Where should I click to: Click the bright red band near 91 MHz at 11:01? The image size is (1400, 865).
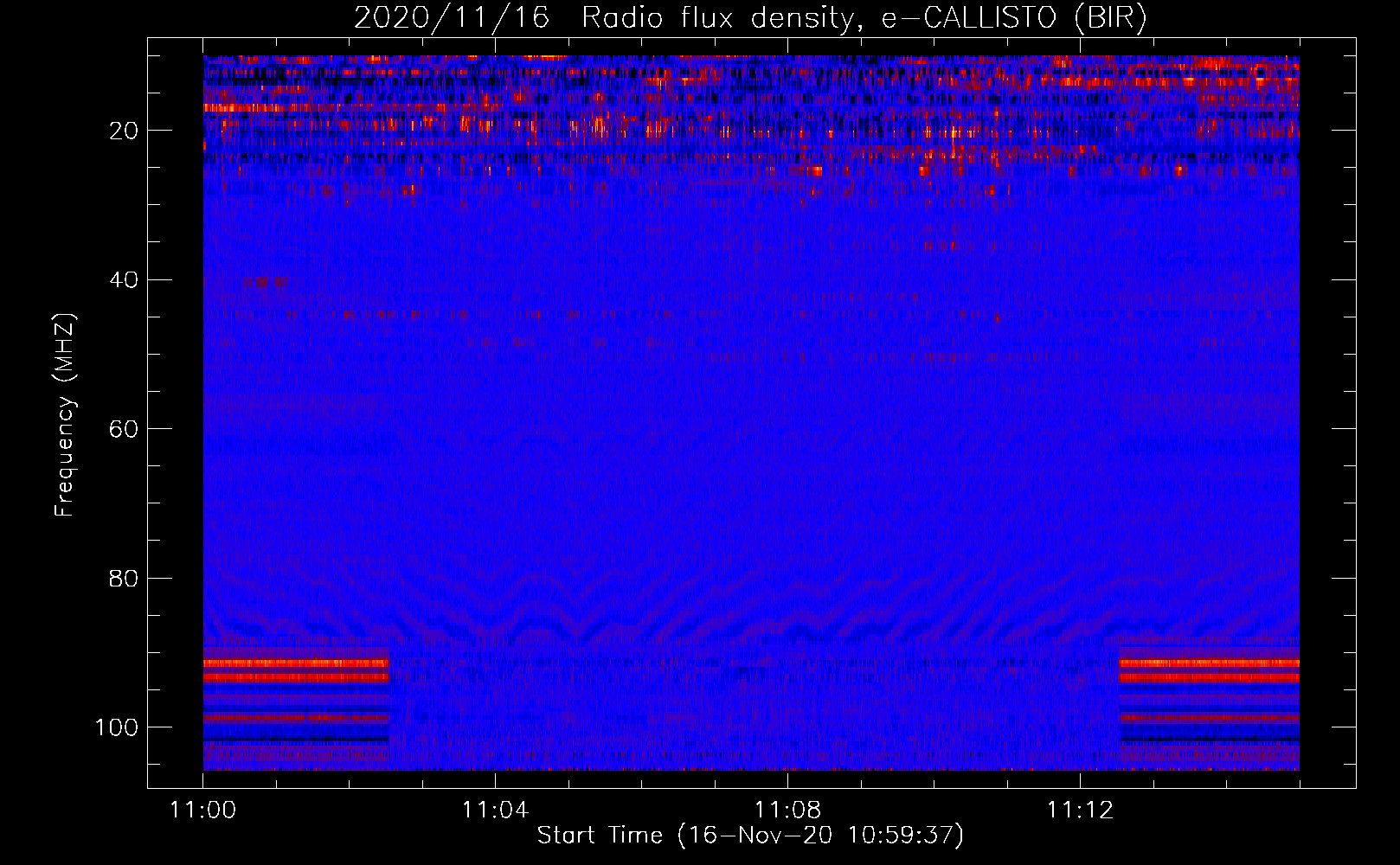coord(297,663)
